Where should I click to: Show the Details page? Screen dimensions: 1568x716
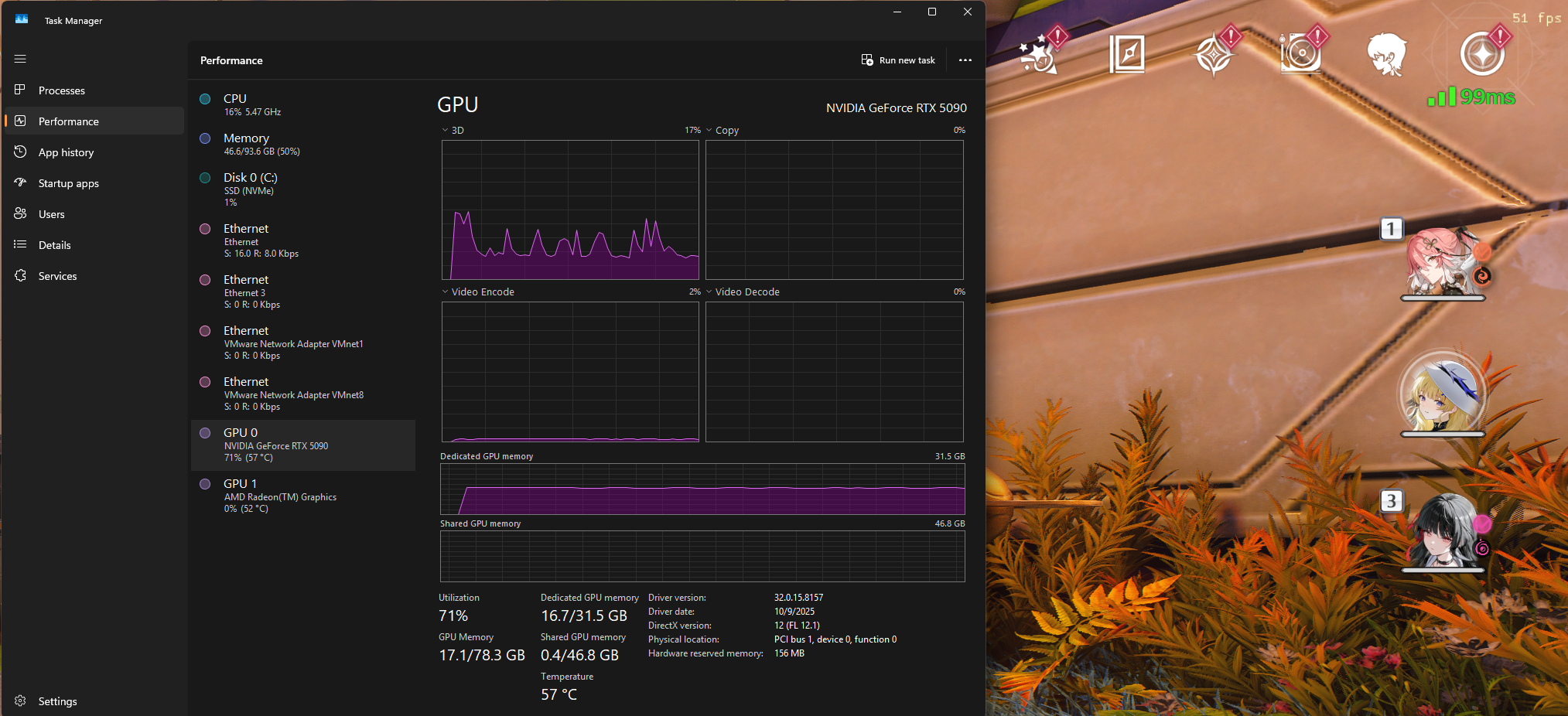click(x=94, y=245)
